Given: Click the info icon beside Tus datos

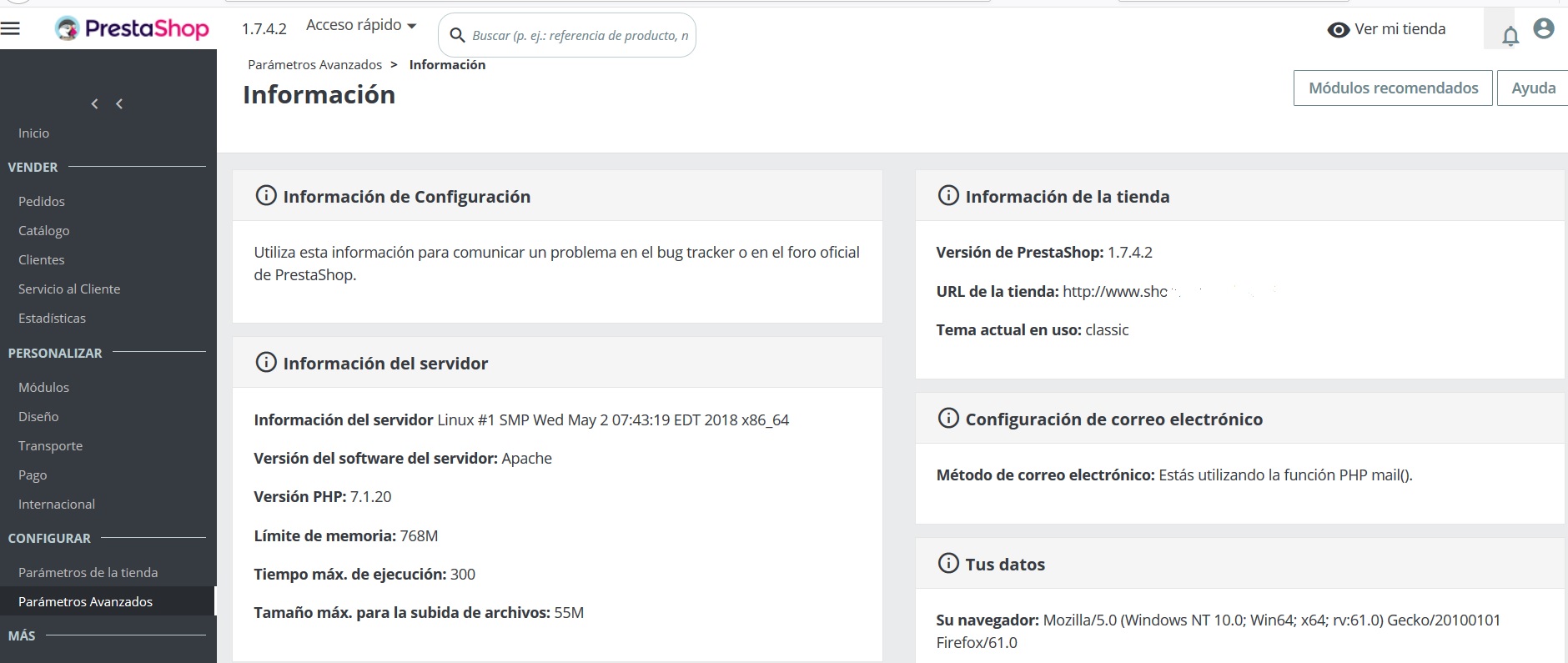Looking at the screenshot, I should 948,564.
